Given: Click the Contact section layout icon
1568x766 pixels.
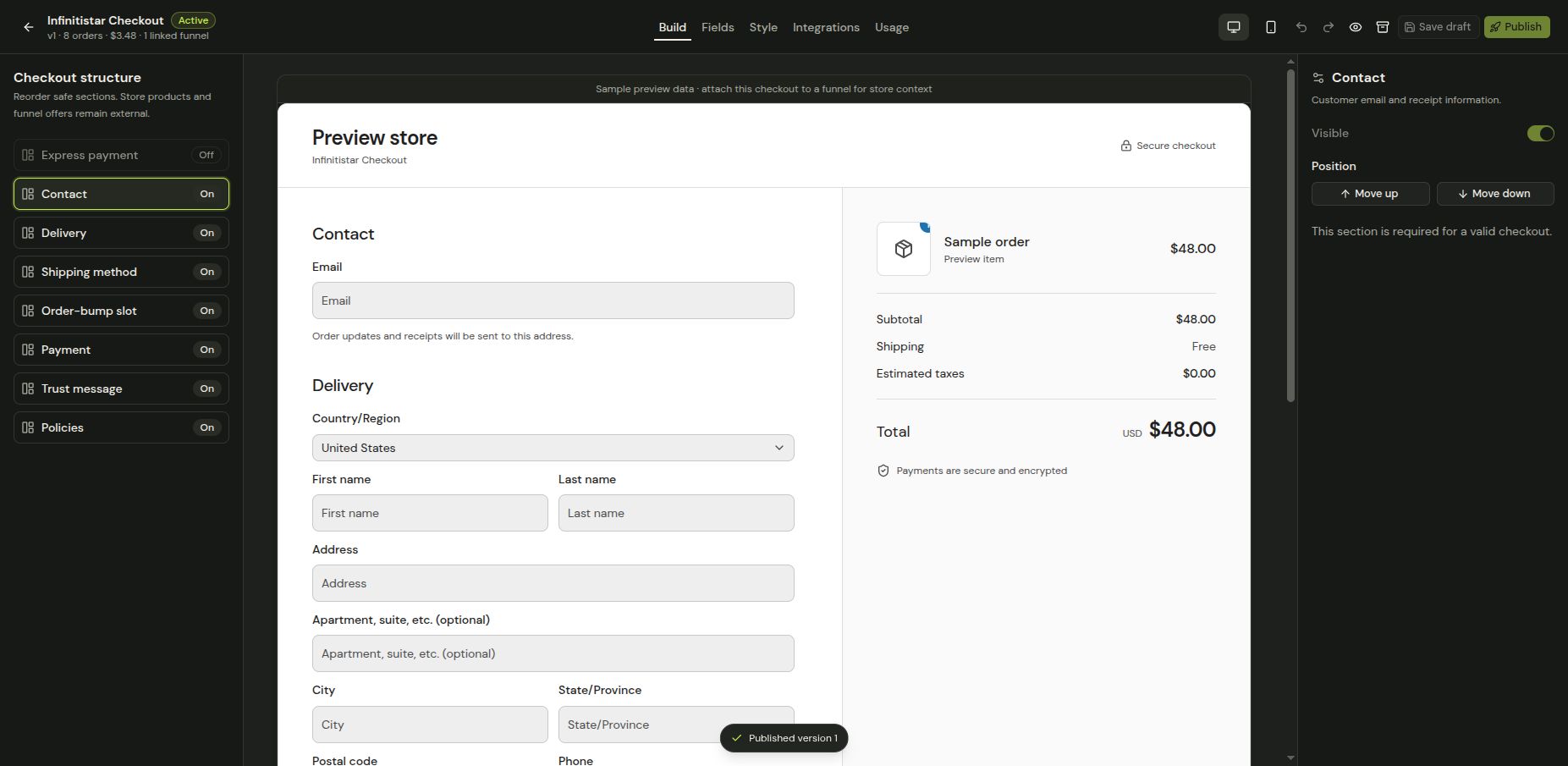Looking at the screenshot, I should [28, 194].
